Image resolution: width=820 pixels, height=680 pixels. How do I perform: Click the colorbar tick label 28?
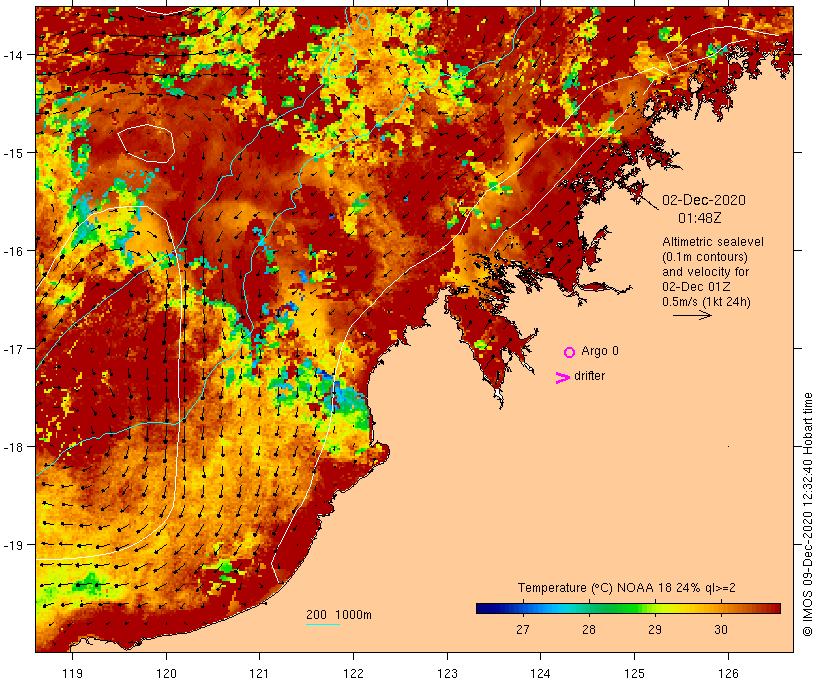pos(589,630)
